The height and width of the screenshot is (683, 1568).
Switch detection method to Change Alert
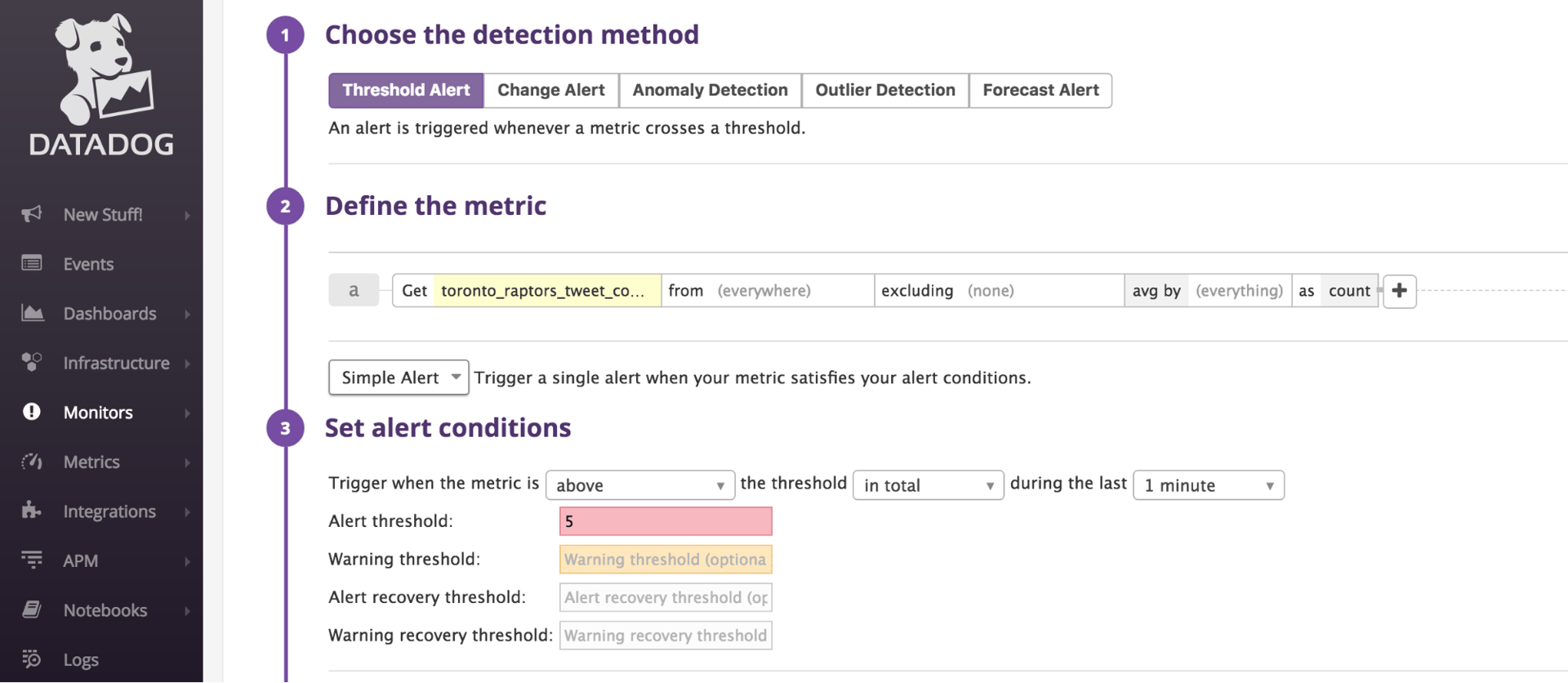[x=551, y=90]
